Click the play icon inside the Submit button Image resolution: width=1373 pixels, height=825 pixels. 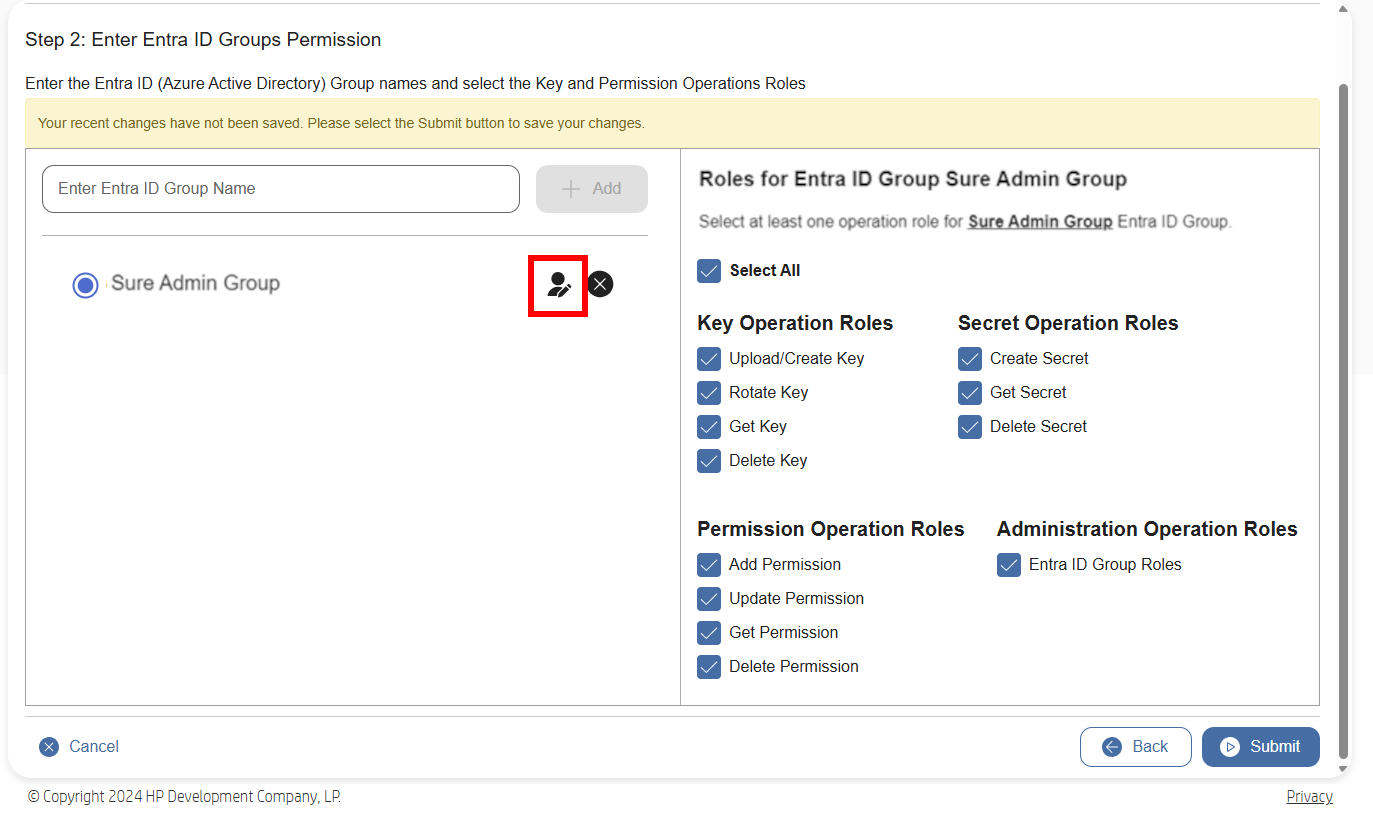(1230, 746)
